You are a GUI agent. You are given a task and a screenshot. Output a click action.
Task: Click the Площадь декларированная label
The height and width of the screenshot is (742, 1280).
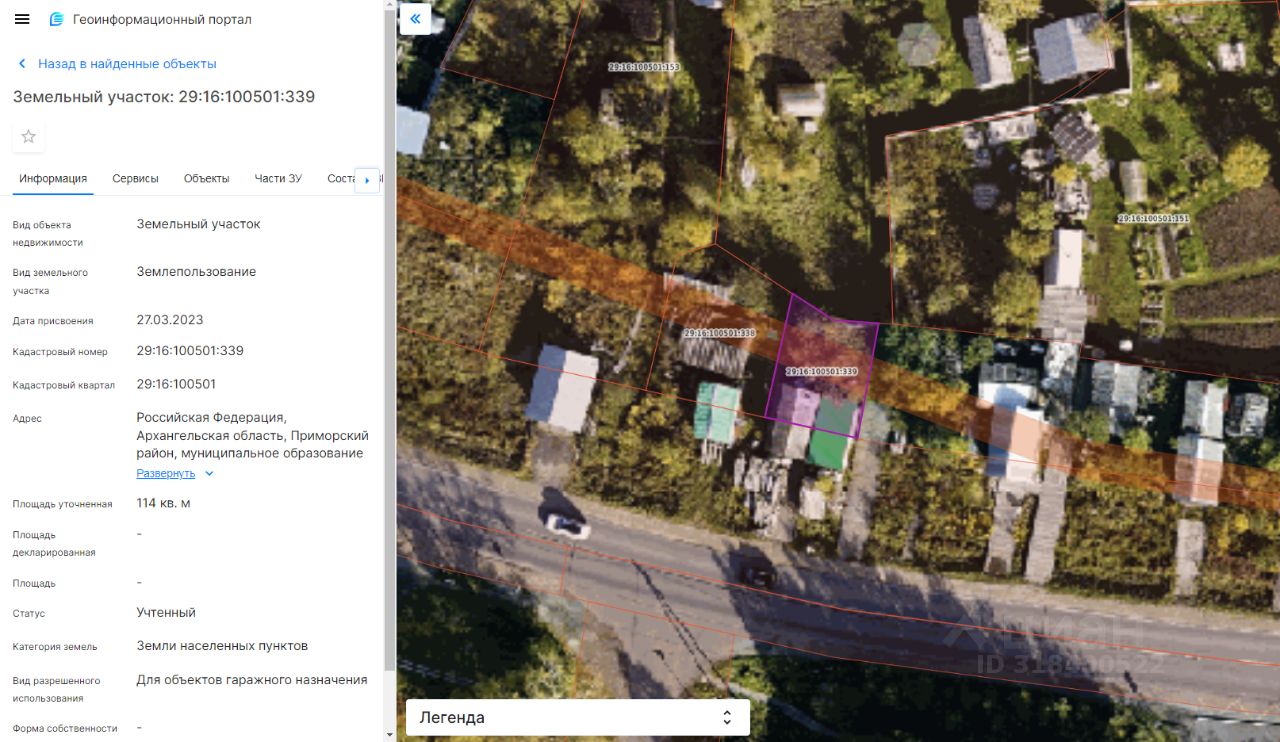pos(54,544)
